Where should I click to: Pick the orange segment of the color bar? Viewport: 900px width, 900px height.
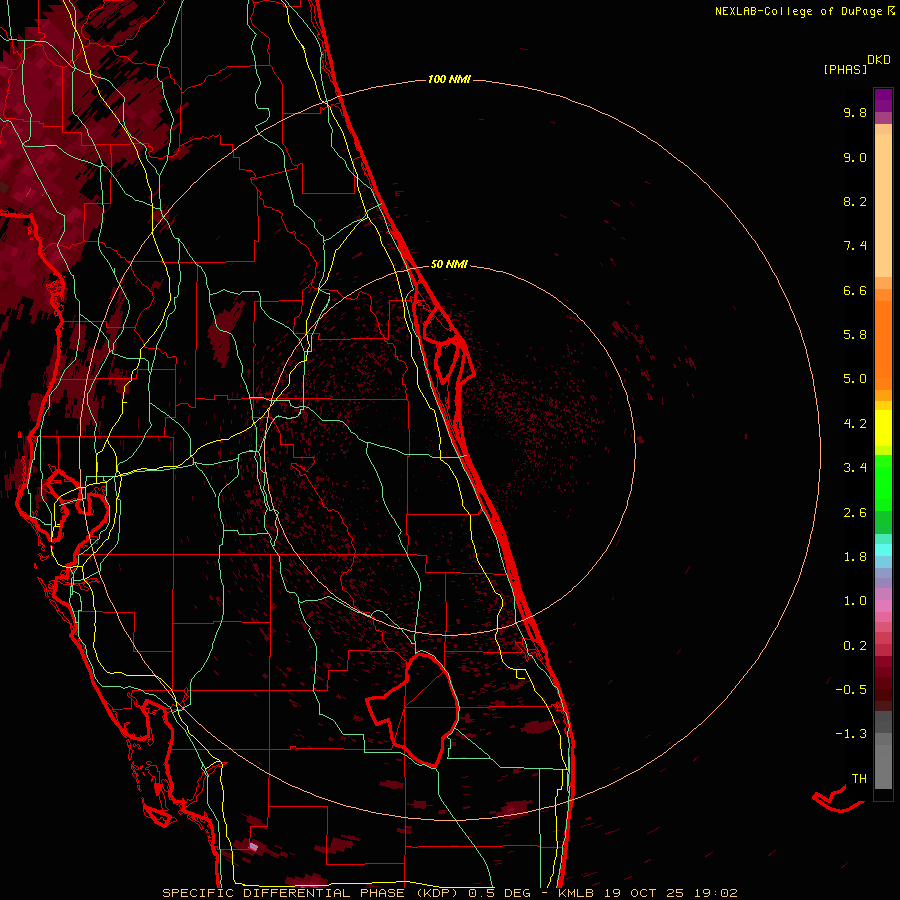click(x=883, y=344)
